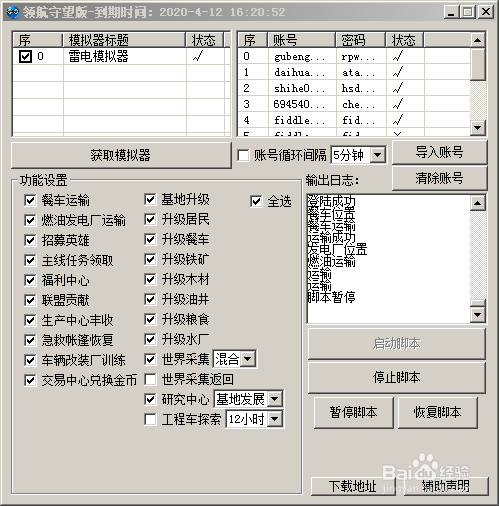The width and height of the screenshot is (499, 506).
Task: Open the 12小时 exploration dropdown
Action: pyautogui.click(x=275, y=419)
